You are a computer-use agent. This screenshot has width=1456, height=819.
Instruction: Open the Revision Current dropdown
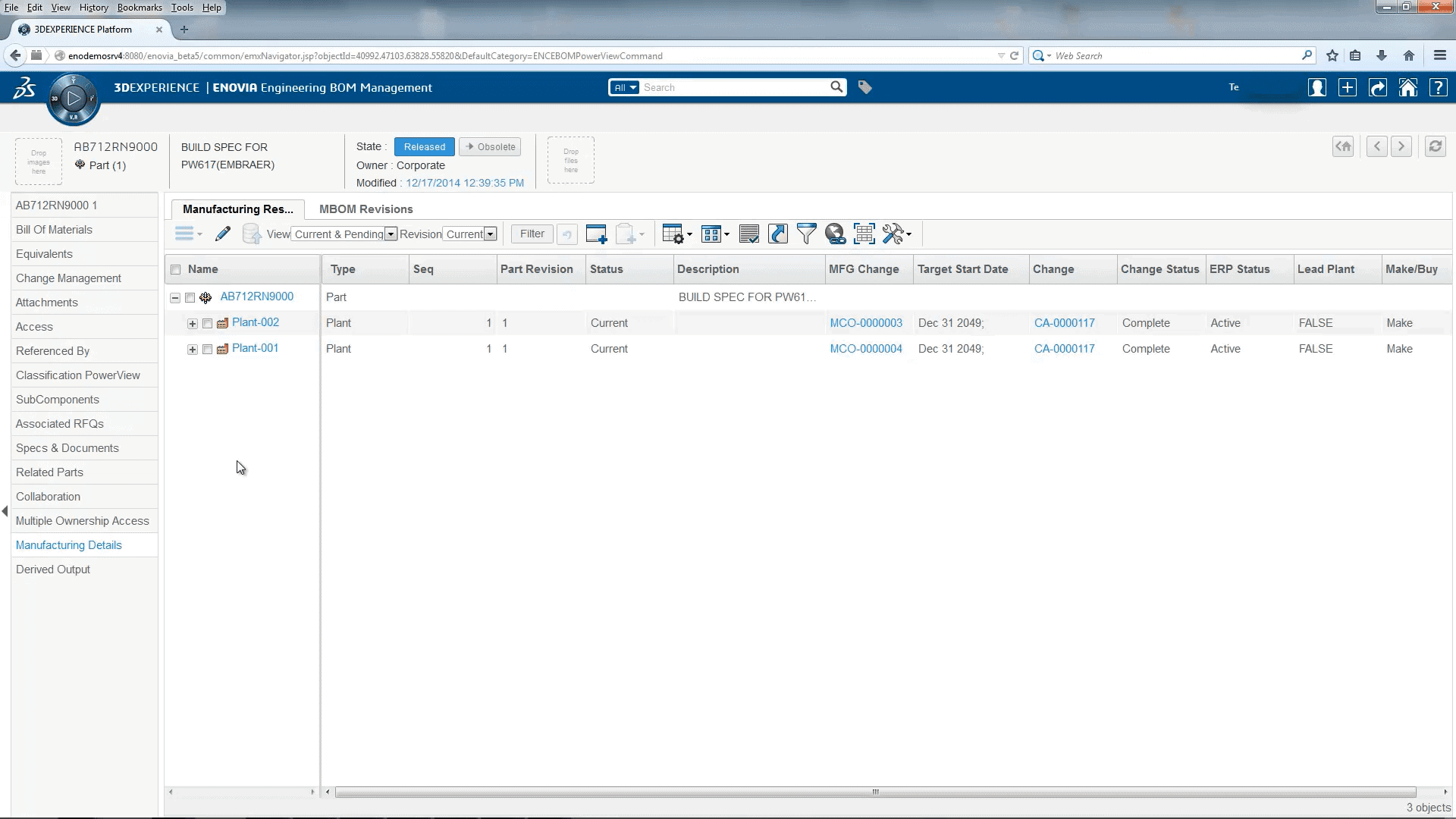[x=470, y=234]
